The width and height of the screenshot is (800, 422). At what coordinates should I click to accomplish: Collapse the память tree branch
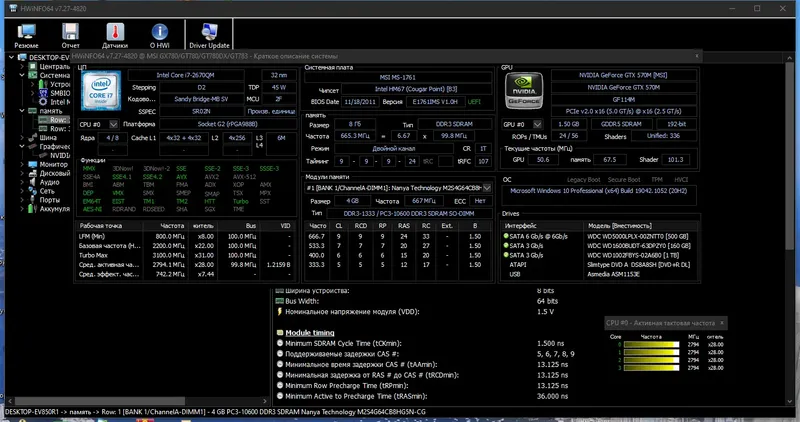click(22, 111)
